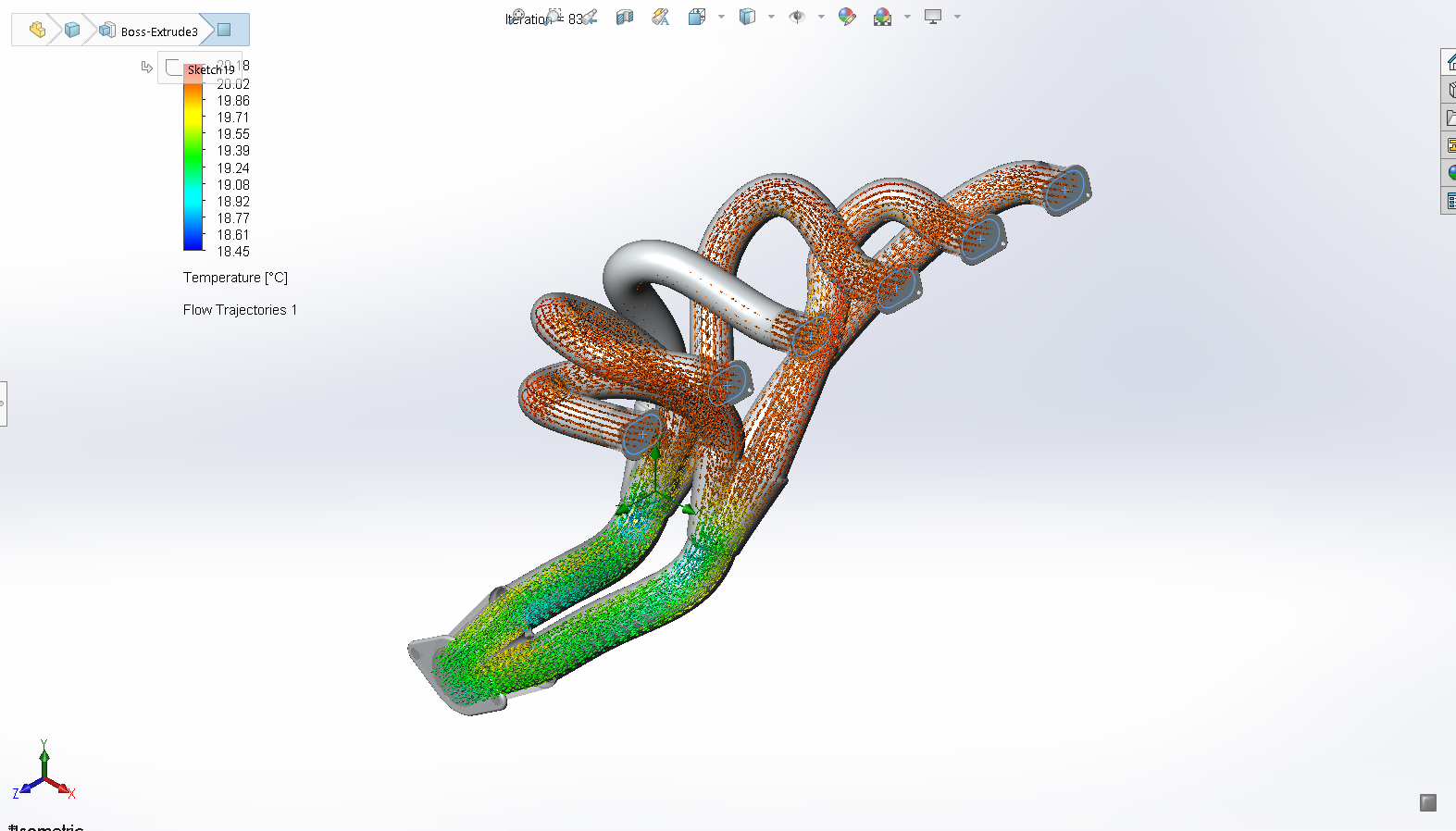Open the Design Library task pane tab
The height and width of the screenshot is (831, 1456).
[1450, 90]
